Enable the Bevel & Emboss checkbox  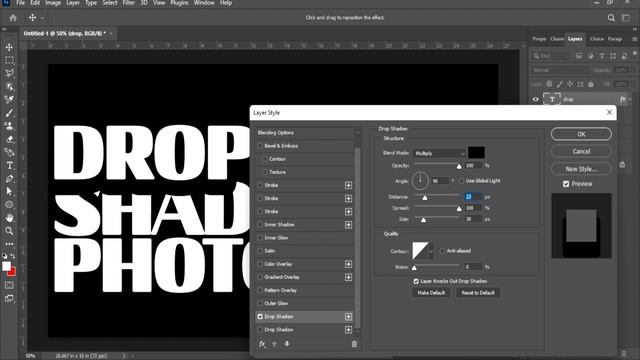click(260, 146)
